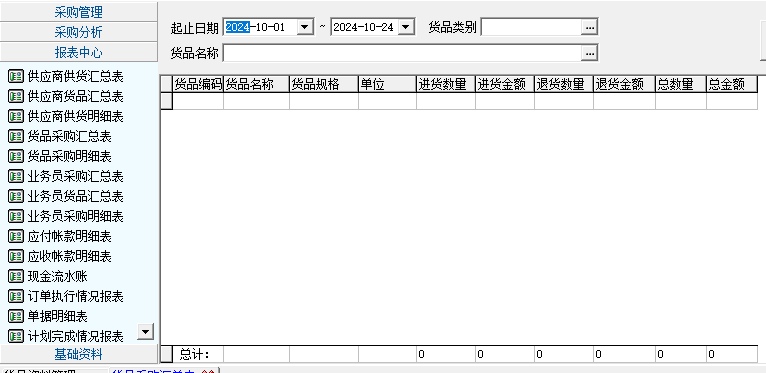Sort by the 总金额 column header
Image resolution: width=766 pixels, height=373 pixels.
pyautogui.click(x=732, y=84)
